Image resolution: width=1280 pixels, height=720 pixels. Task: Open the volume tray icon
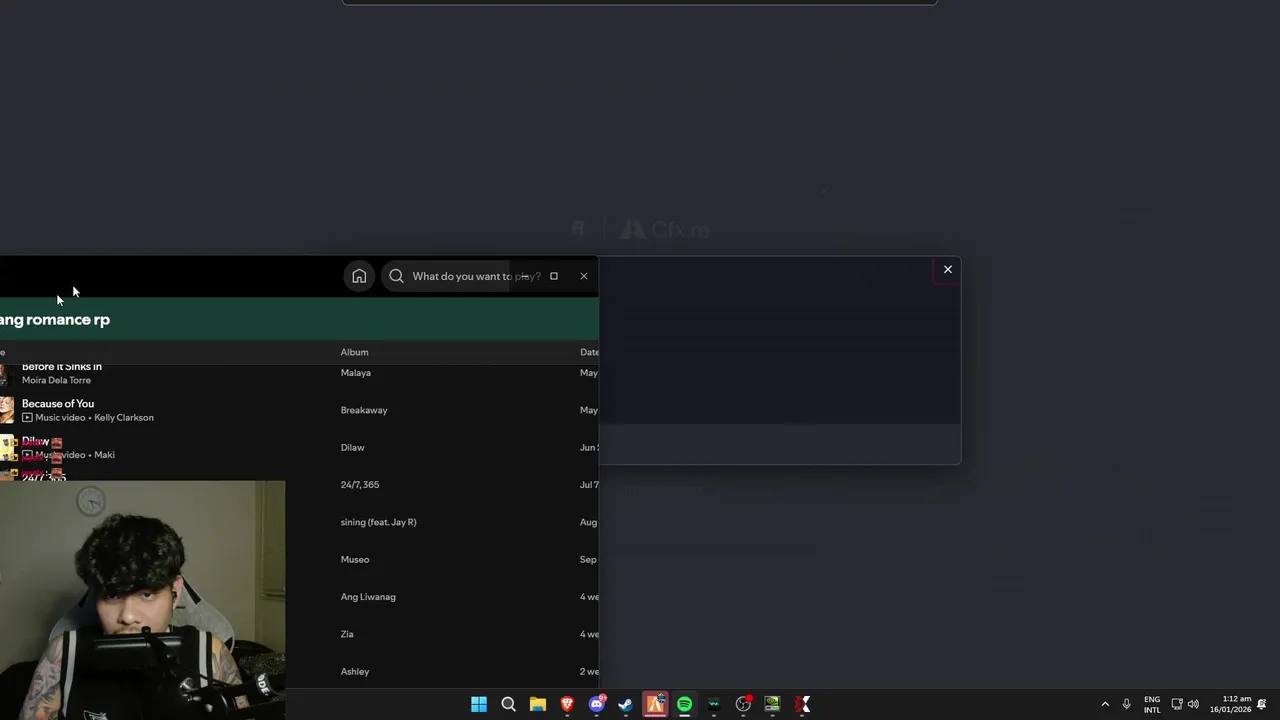[1193, 705]
